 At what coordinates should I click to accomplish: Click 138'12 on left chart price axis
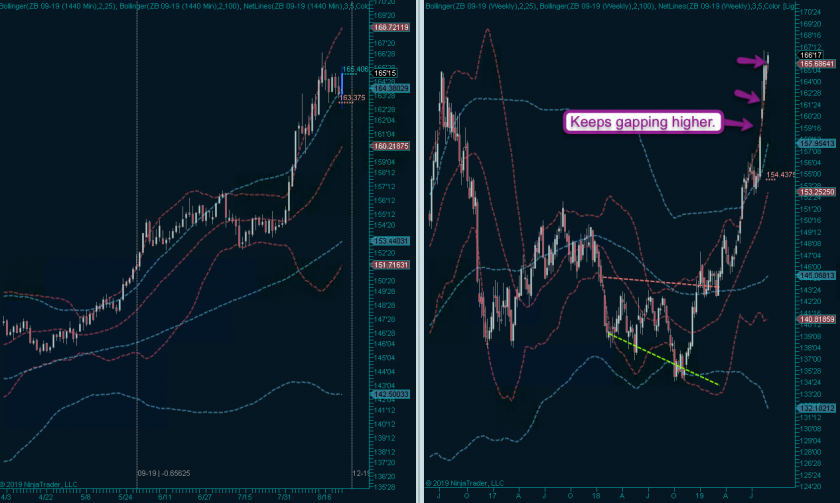(385, 452)
